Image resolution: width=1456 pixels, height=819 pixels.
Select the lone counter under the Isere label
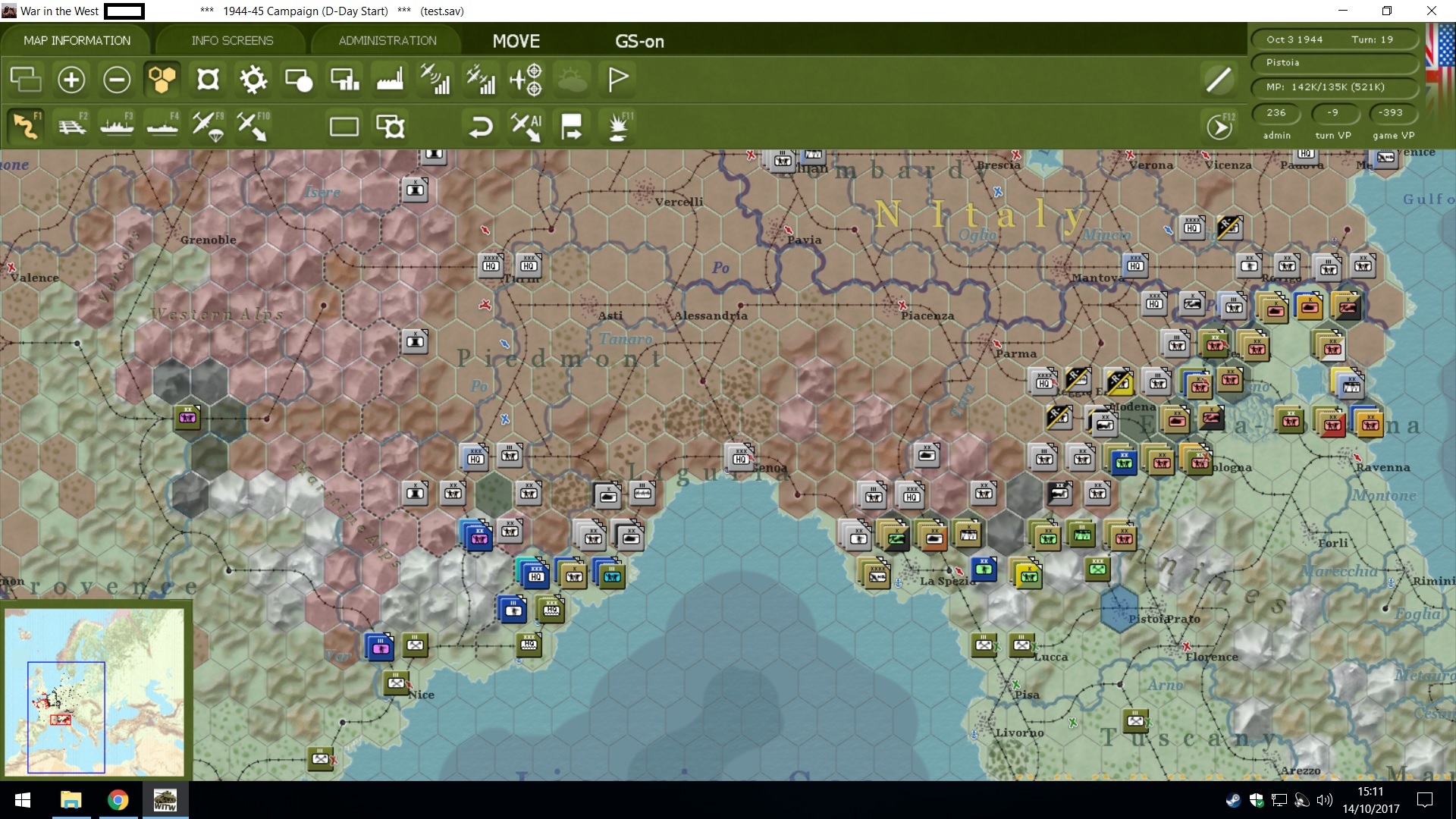(x=415, y=189)
